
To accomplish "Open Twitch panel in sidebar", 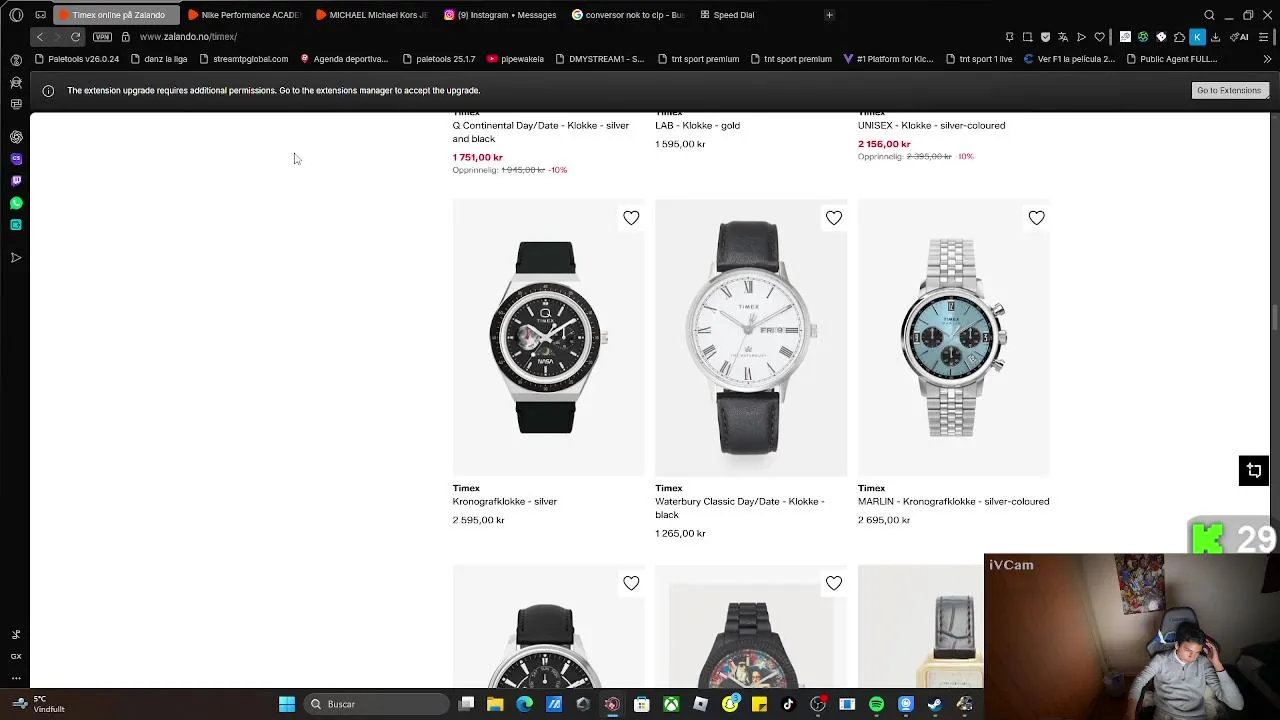I will tap(16, 181).
